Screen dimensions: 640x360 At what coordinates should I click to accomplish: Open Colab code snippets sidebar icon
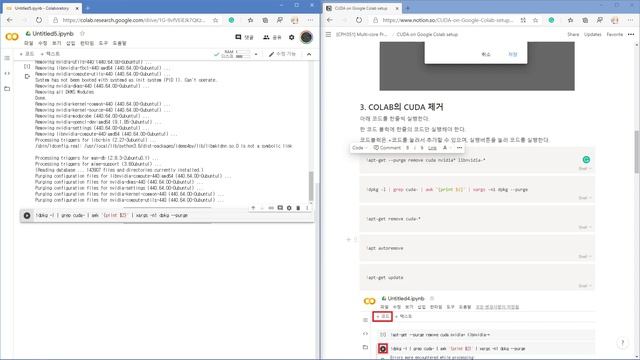tap(7, 73)
